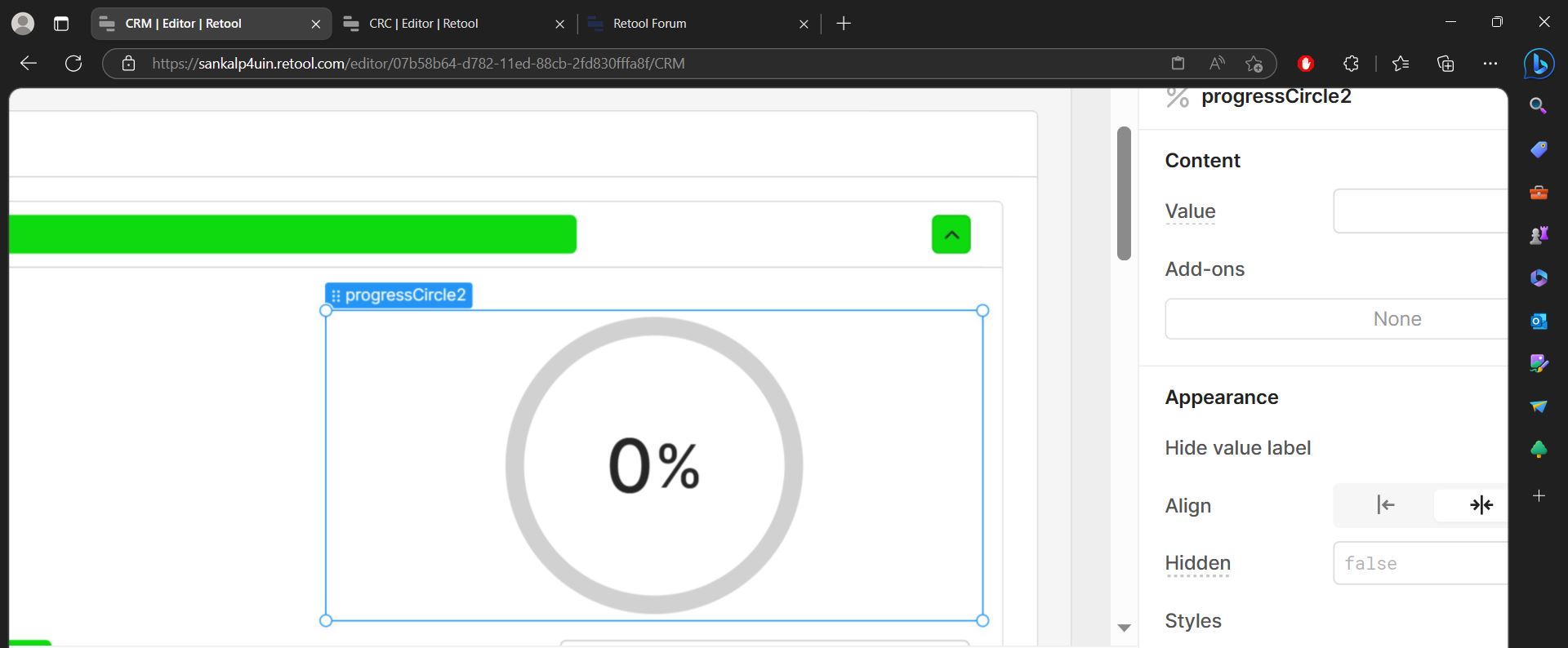The width and height of the screenshot is (1568, 648).
Task: Open sidebar Shopping tag icon
Action: click(x=1539, y=149)
